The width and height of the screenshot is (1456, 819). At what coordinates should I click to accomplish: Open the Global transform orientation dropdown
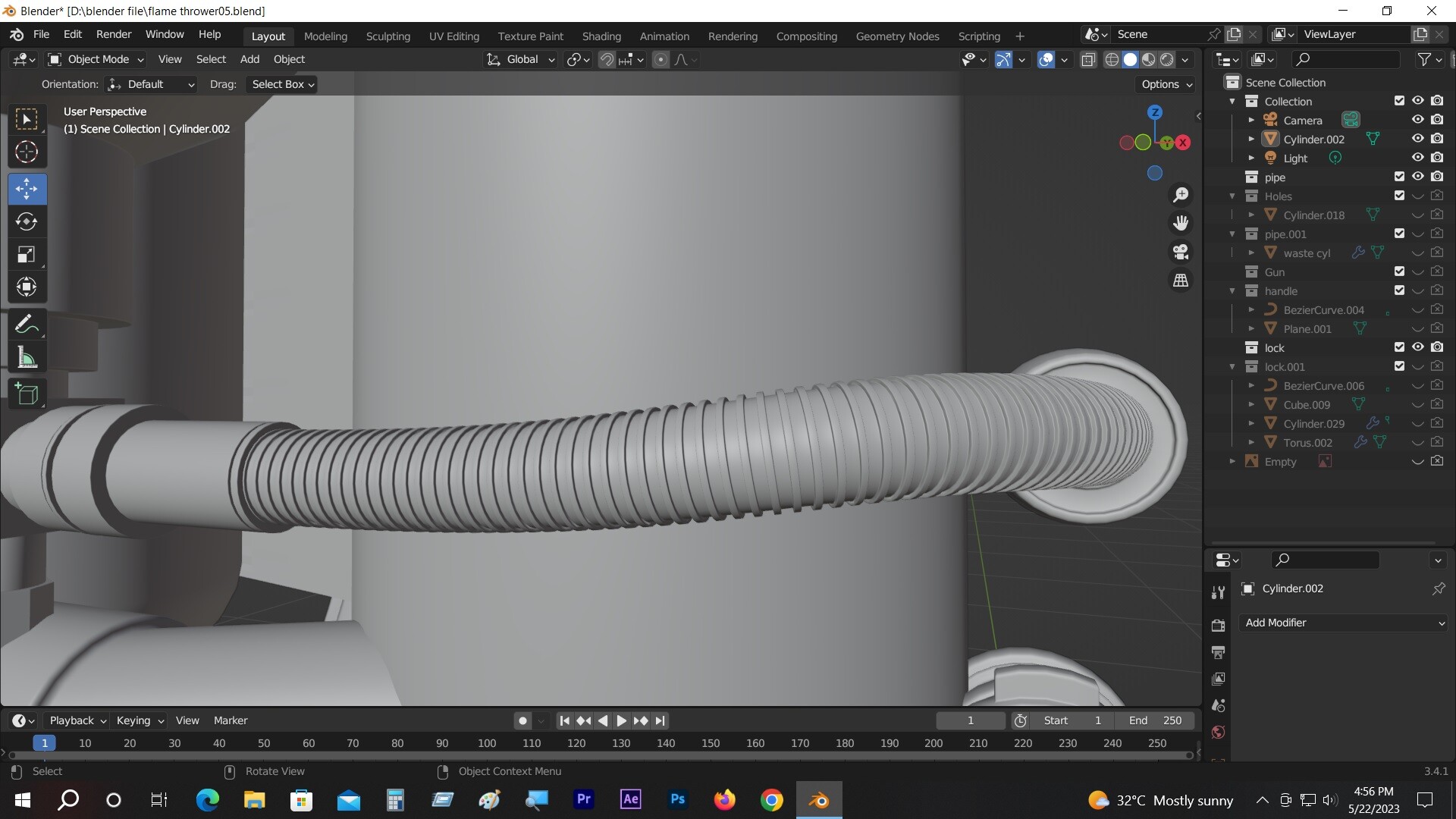point(522,59)
